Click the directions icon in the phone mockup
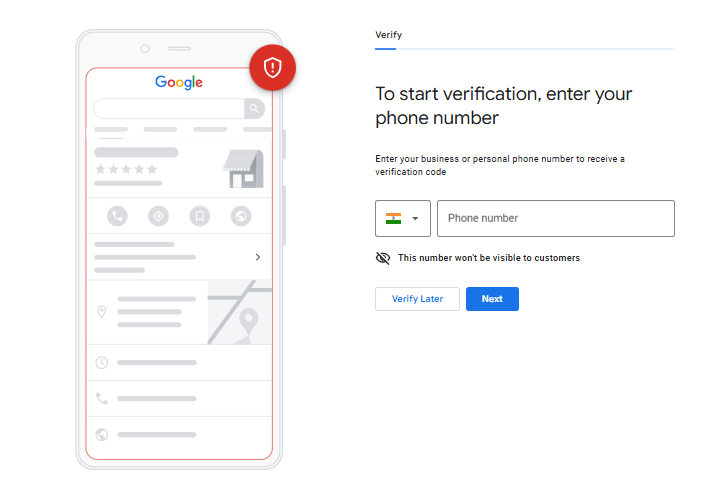 click(x=158, y=215)
